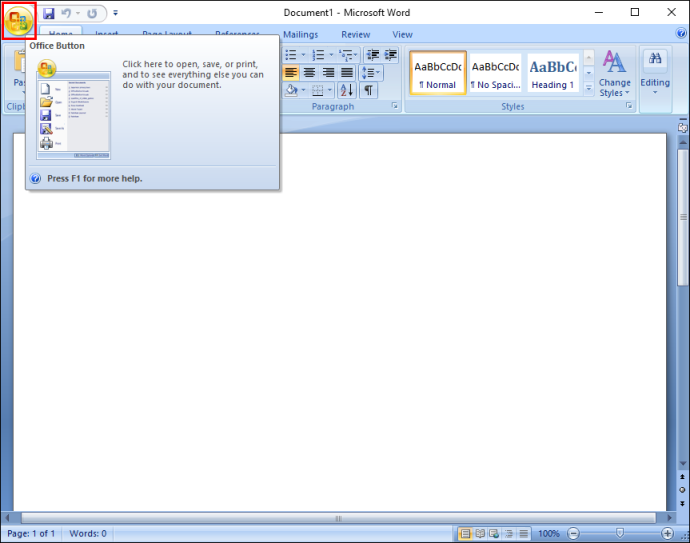Switch to Outline view

tap(509, 534)
